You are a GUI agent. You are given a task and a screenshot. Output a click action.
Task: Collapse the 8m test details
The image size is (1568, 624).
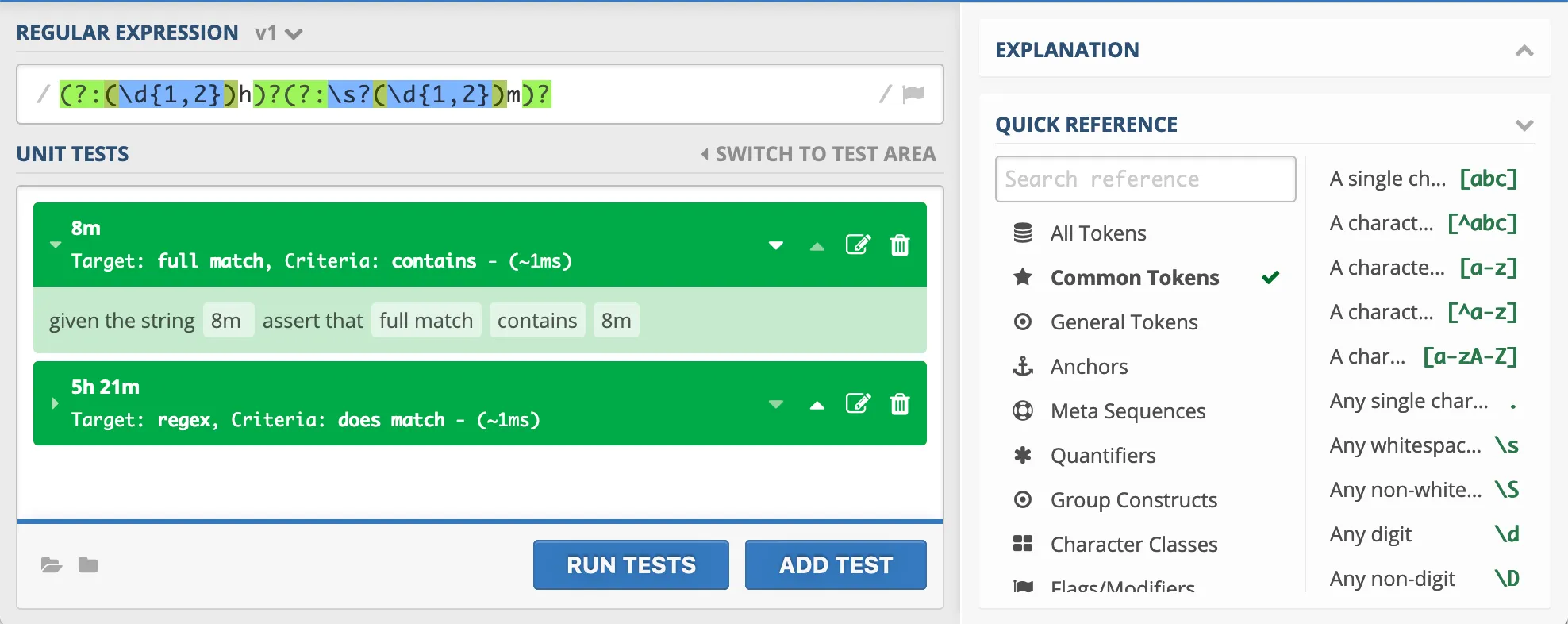coord(55,245)
